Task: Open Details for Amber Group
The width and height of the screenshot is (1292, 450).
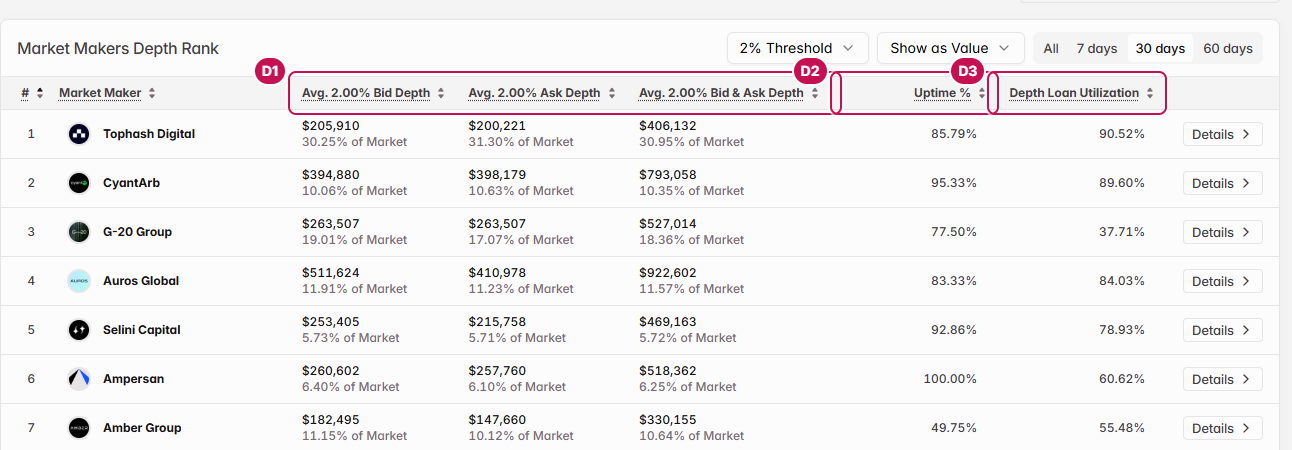Action: (x=1222, y=428)
